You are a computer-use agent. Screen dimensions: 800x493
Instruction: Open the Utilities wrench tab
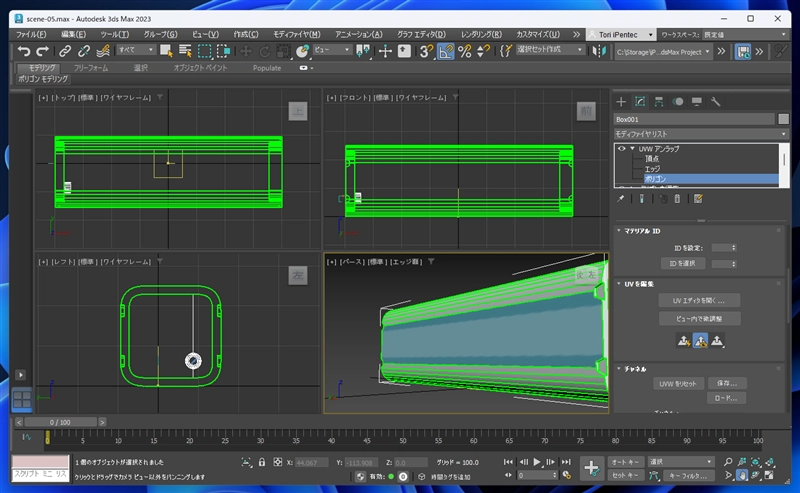[x=717, y=101]
